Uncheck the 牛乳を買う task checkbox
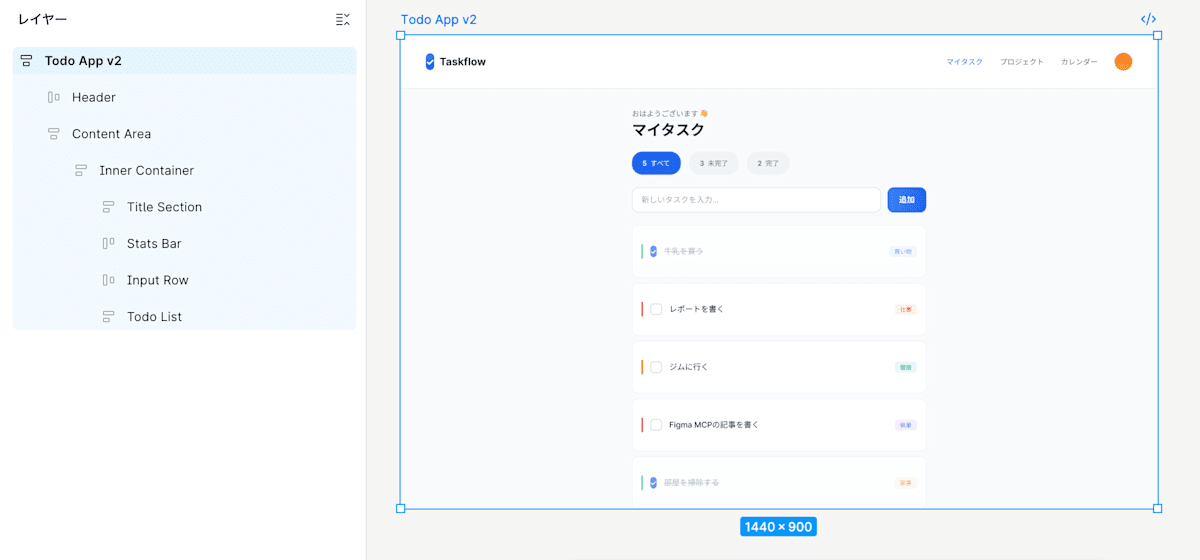 coord(654,251)
